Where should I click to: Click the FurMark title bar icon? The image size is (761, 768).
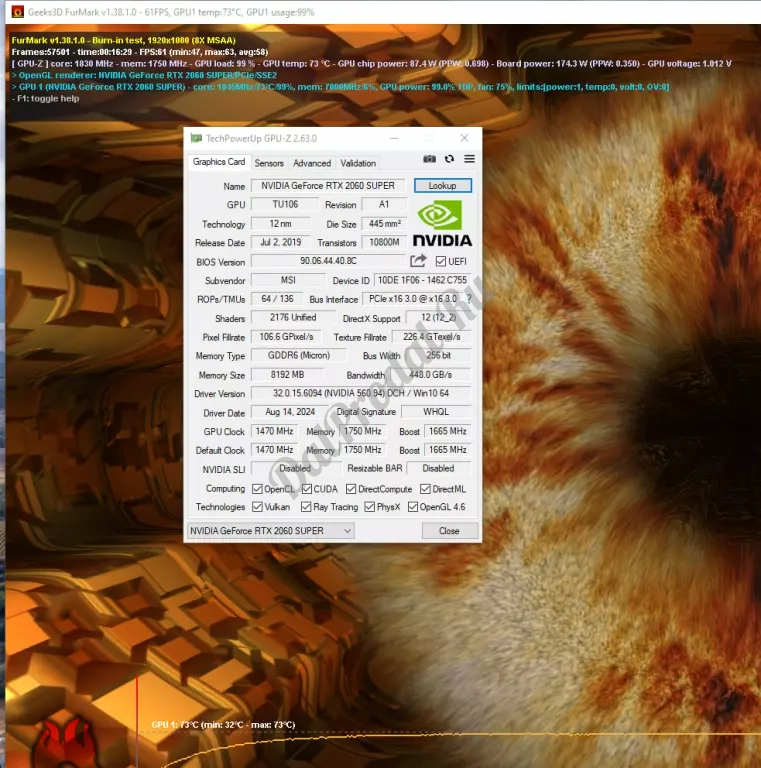pyautogui.click(x=18, y=12)
